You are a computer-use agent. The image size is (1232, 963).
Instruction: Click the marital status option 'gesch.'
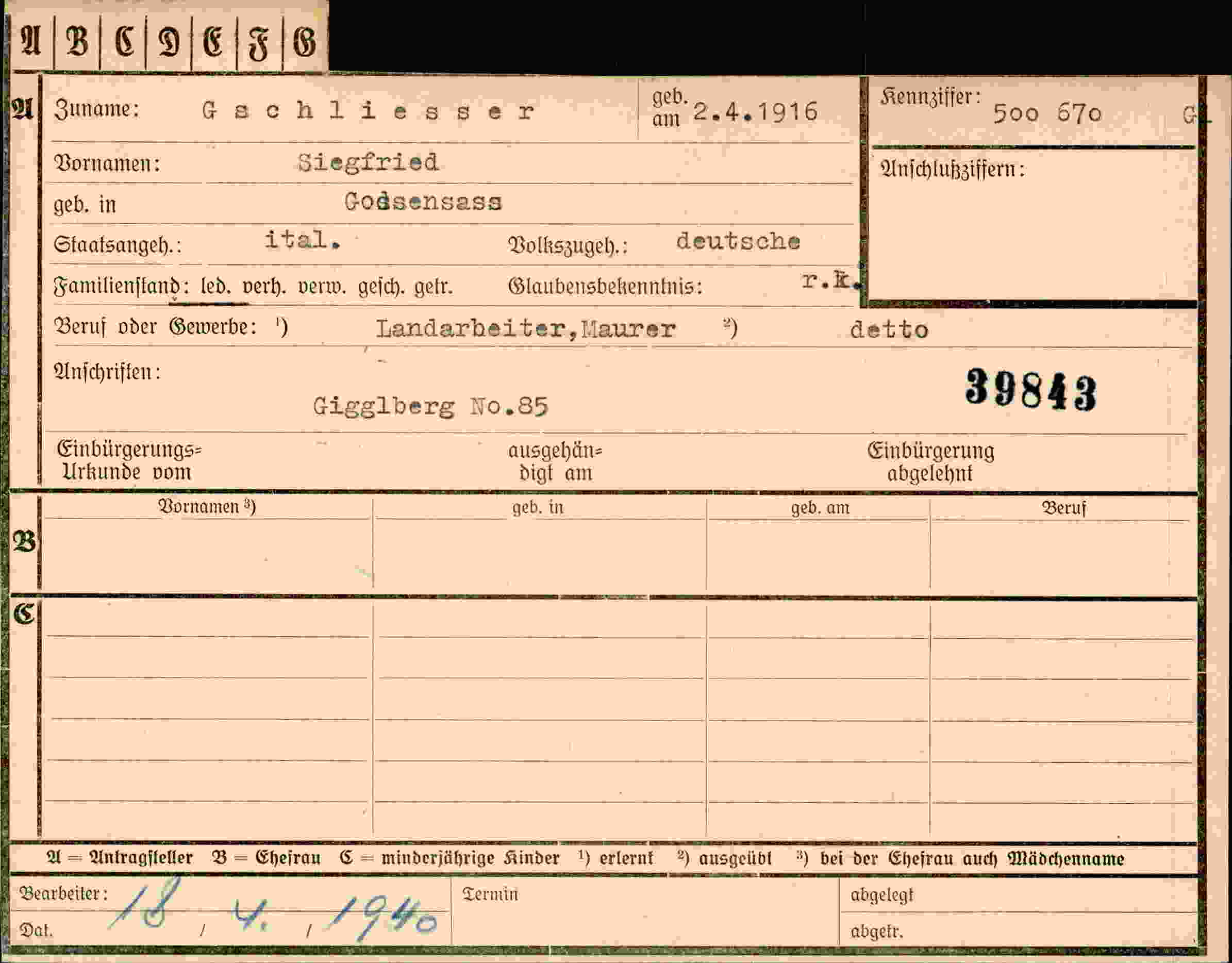pyautogui.click(x=381, y=287)
